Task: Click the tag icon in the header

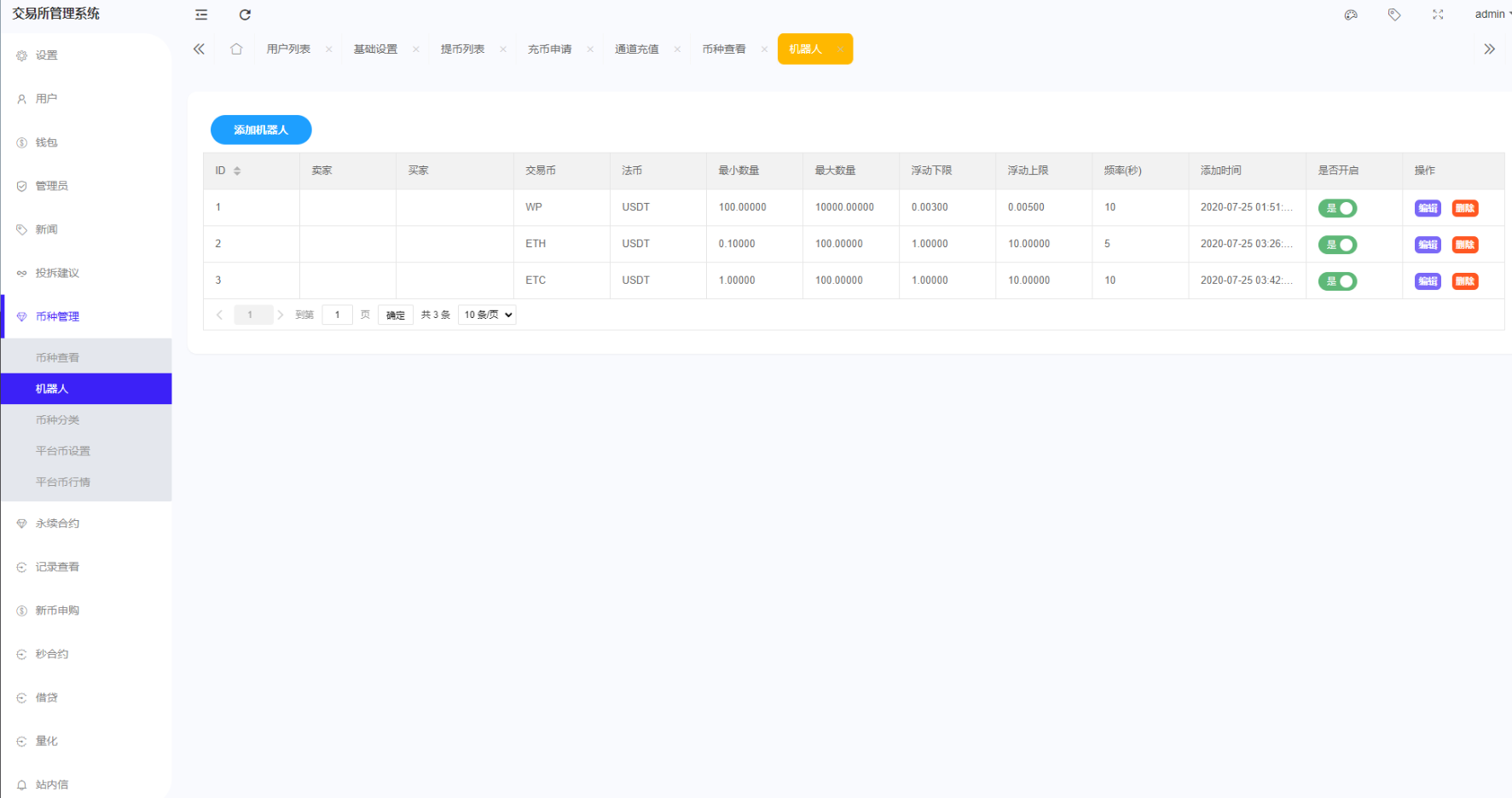Action: click(x=1394, y=14)
